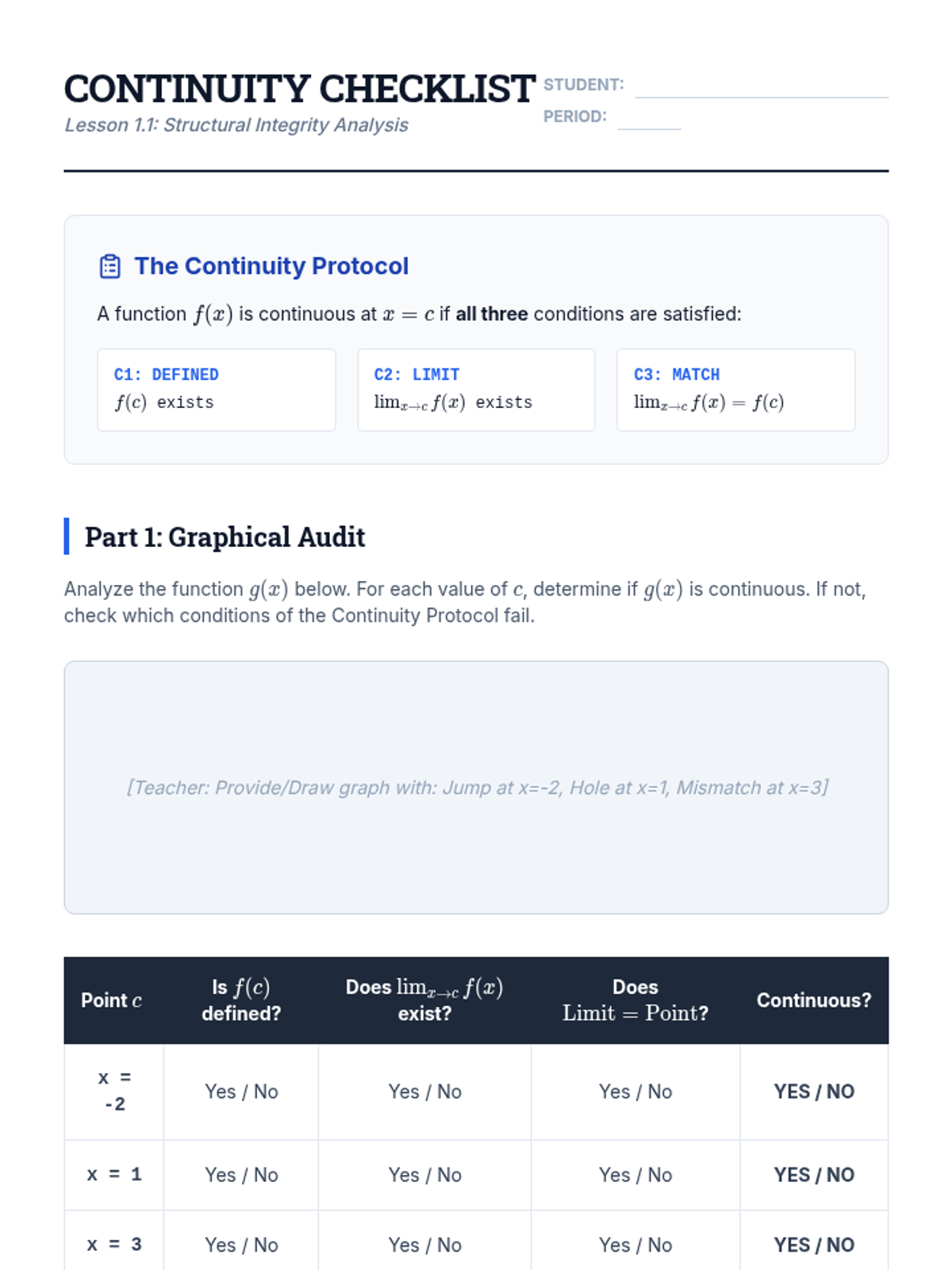Mark Yes / No for limit exists at x = -2

424,1091
